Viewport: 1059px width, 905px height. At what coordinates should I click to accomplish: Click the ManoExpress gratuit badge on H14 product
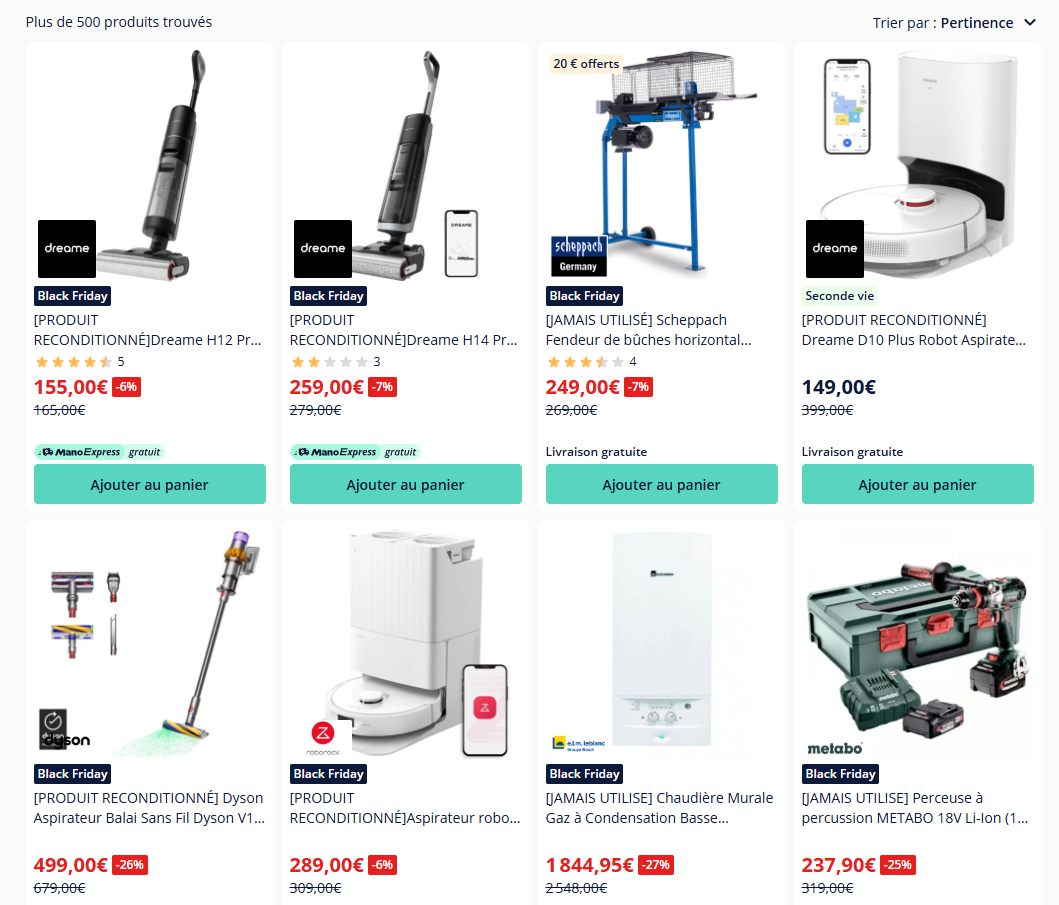click(x=355, y=452)
